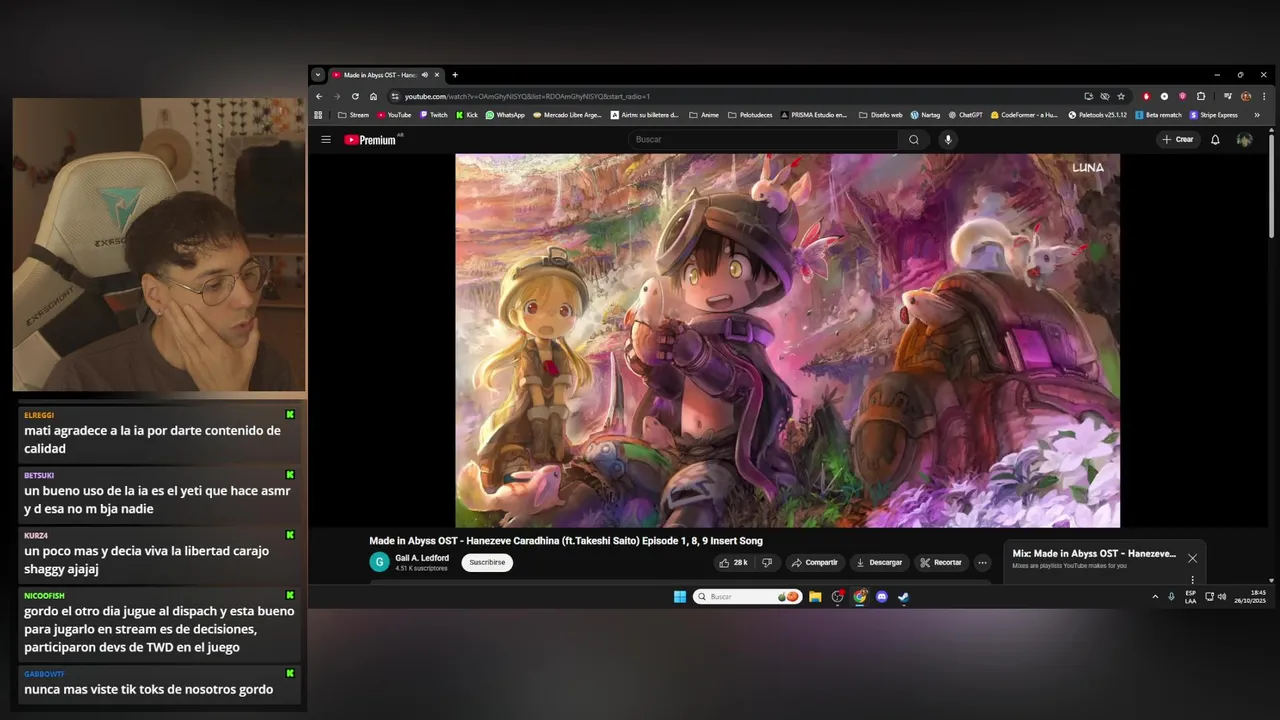Open Chrome tab search dropdown
Screen dimensions: 1280x720
pos(318,75)
